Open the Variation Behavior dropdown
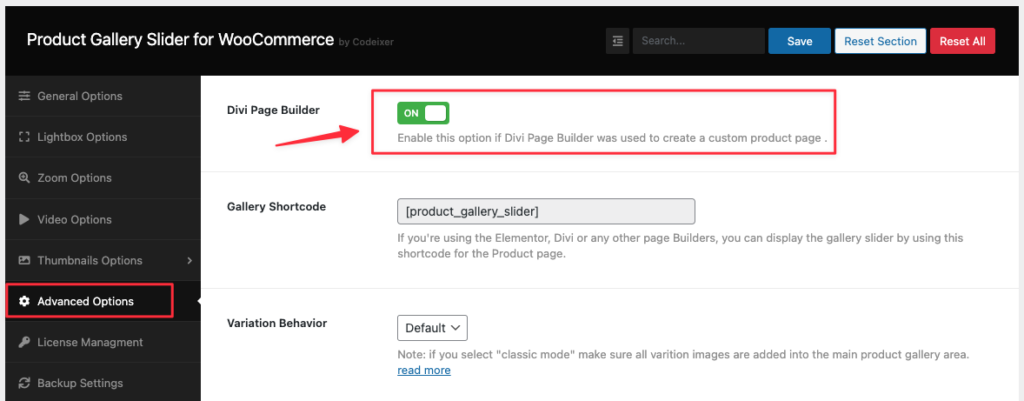This screenshot has width=1024, height=401. pyautogui.click(x=432, y=328)
